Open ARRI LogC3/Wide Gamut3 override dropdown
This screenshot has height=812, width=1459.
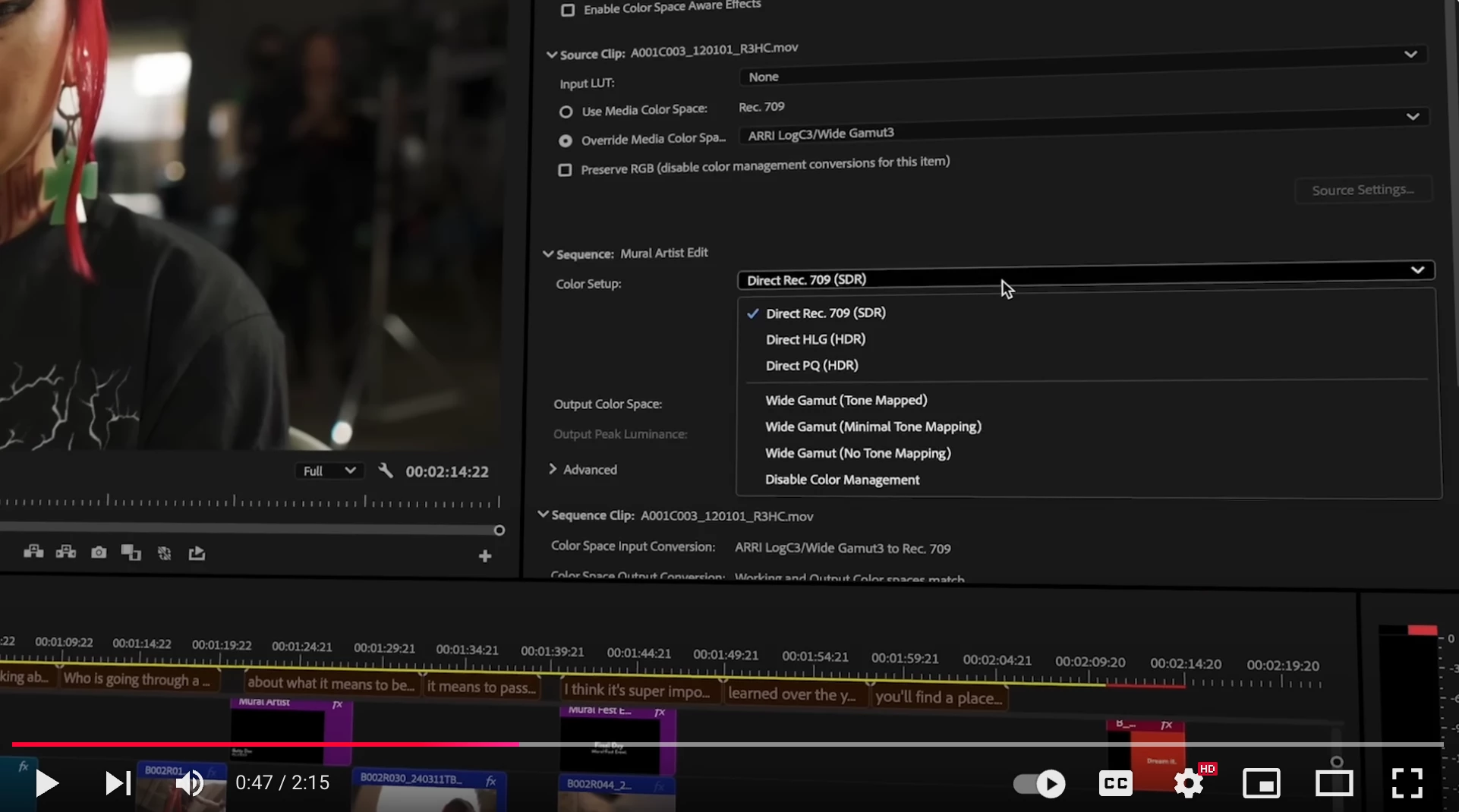pyautogui.click(x=1085, y=125)
